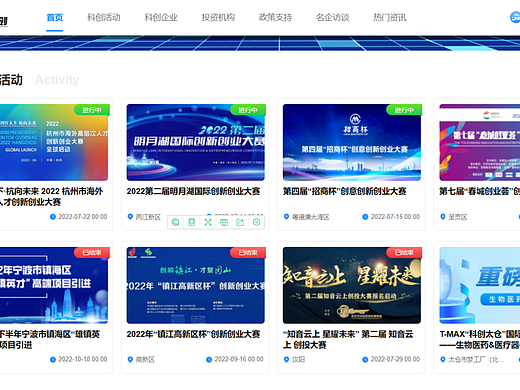This screenshot has width=520, height=390.
Task: Click the 进行中 badge on the 招商杯 card
Action: coord(404,110)
